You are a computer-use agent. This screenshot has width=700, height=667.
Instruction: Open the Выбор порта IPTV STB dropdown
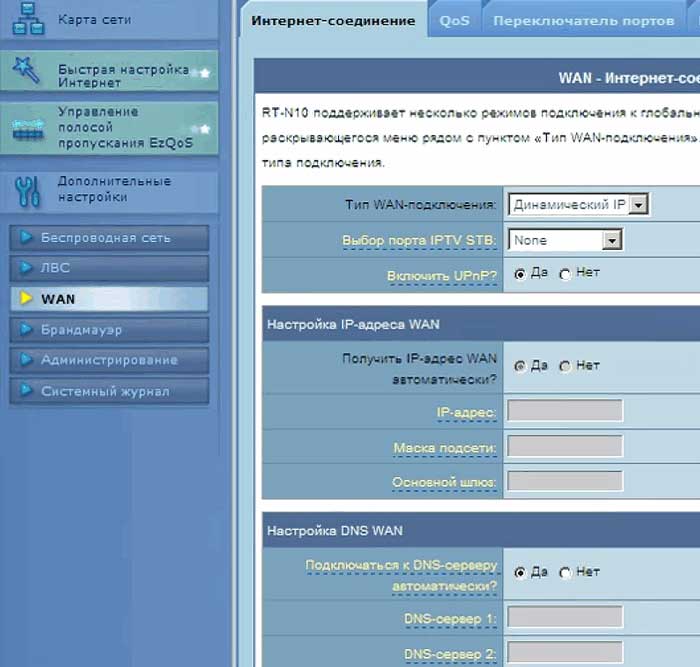pyautogui.click(x=565, y=240)
